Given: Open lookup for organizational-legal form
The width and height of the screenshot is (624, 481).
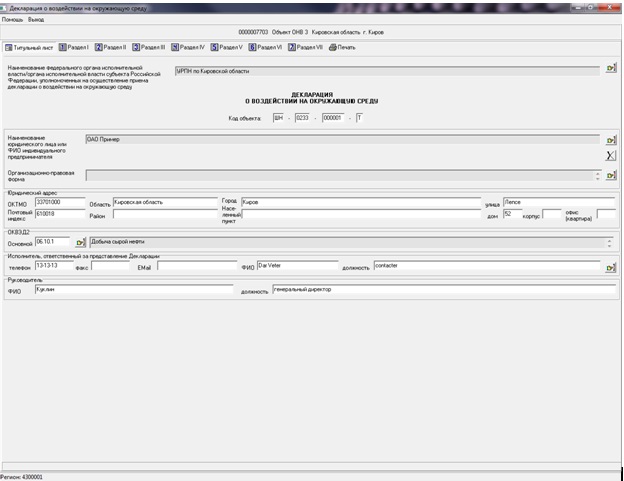Looking at the screenshot, I should click(610, 176).
